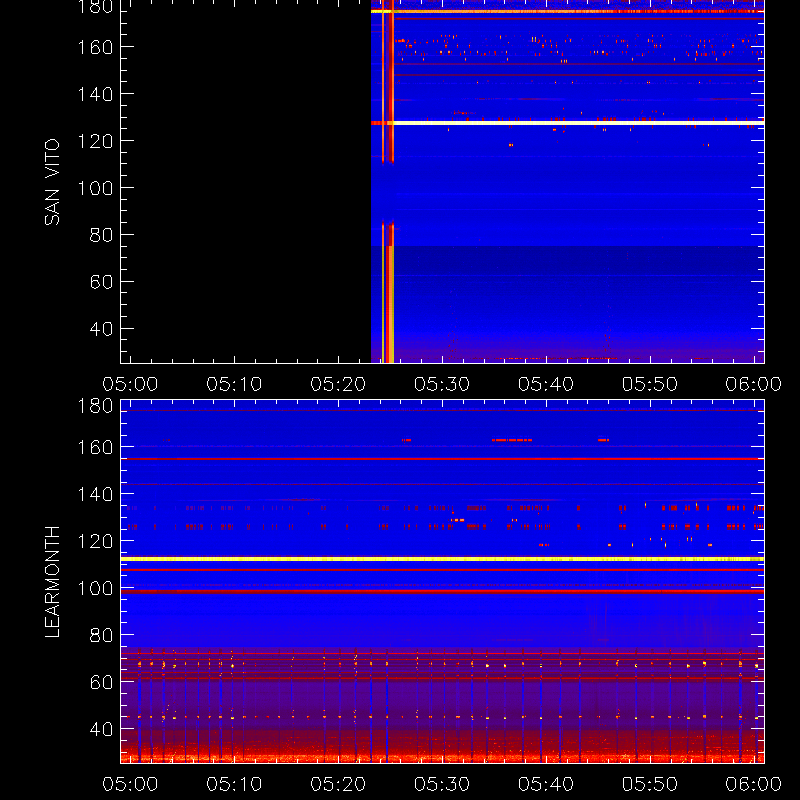Pick the 80 tick label on Learmonth plot
The image size is (800, 800).
(101, 635)
